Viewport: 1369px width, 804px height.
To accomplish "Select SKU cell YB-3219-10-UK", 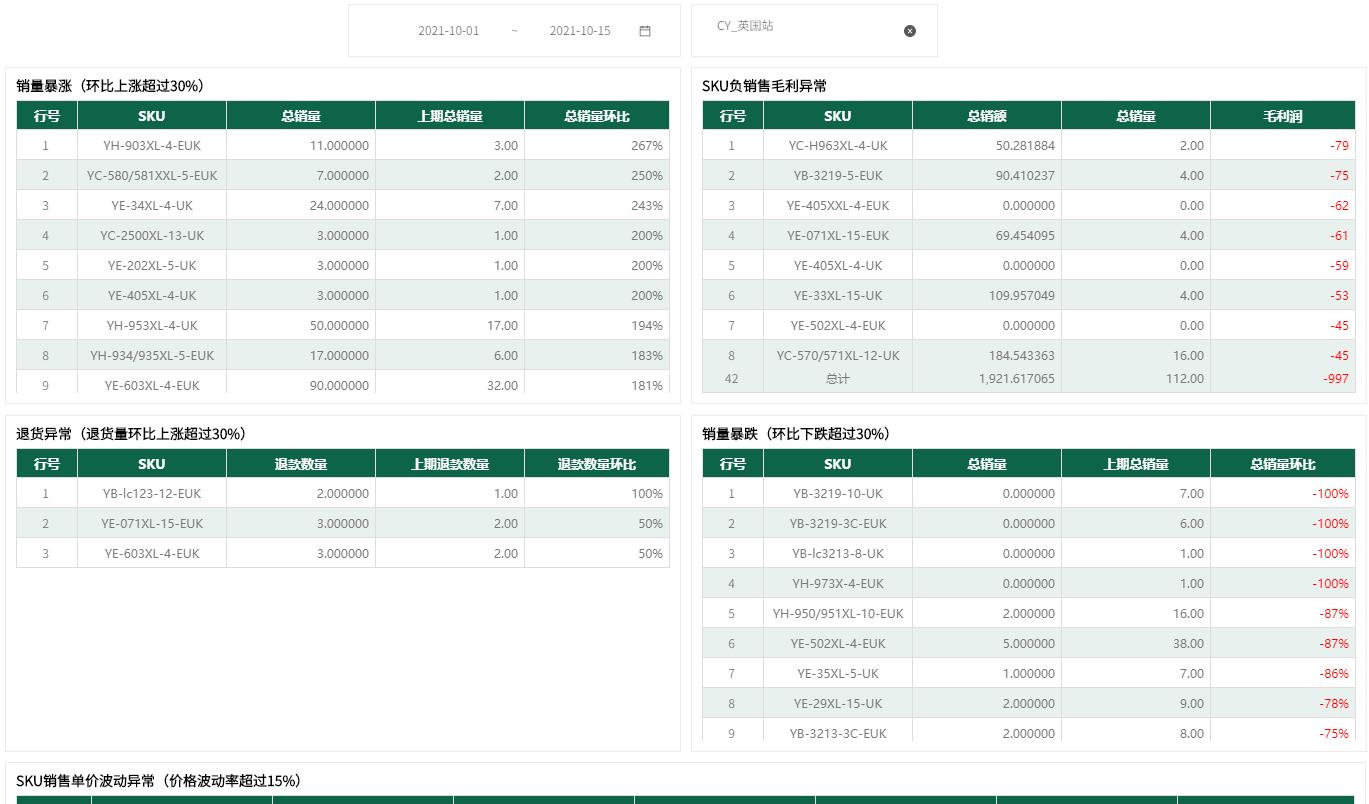I will [838, 494].
